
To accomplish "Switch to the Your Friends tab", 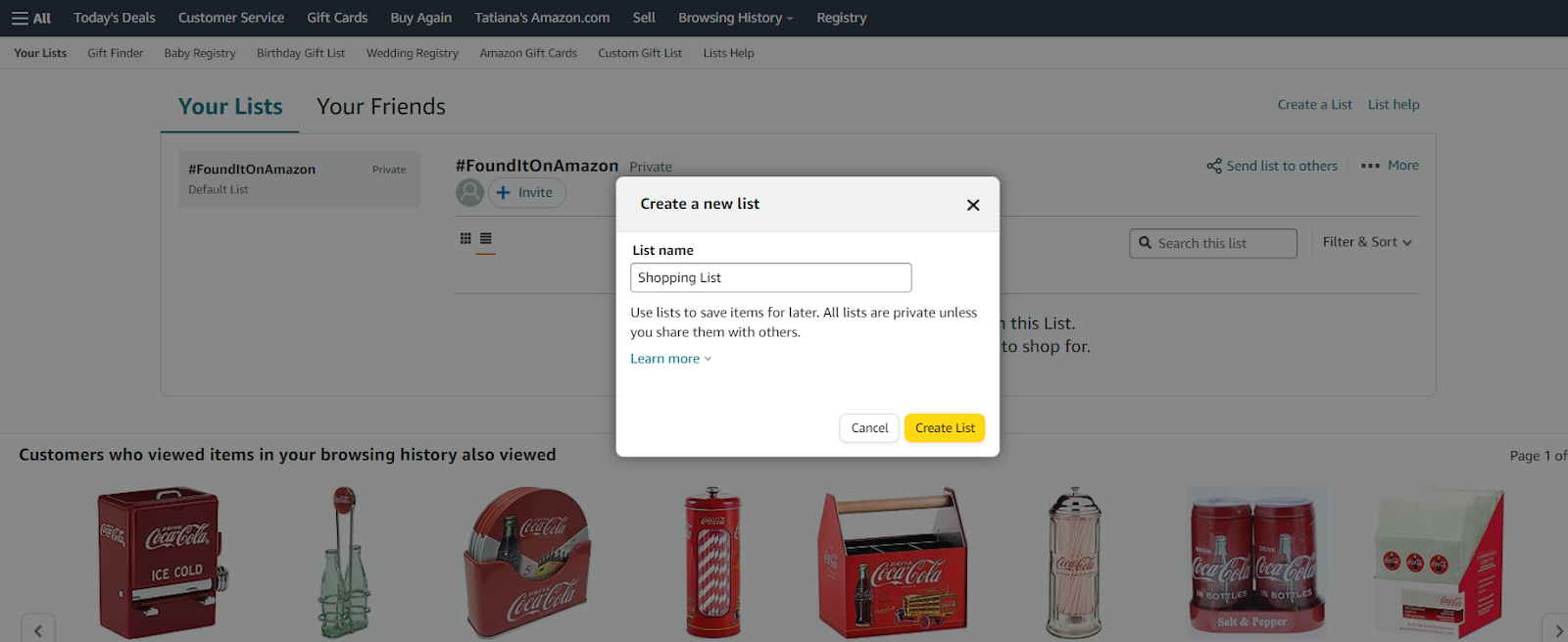I will (x=380, y=106).
